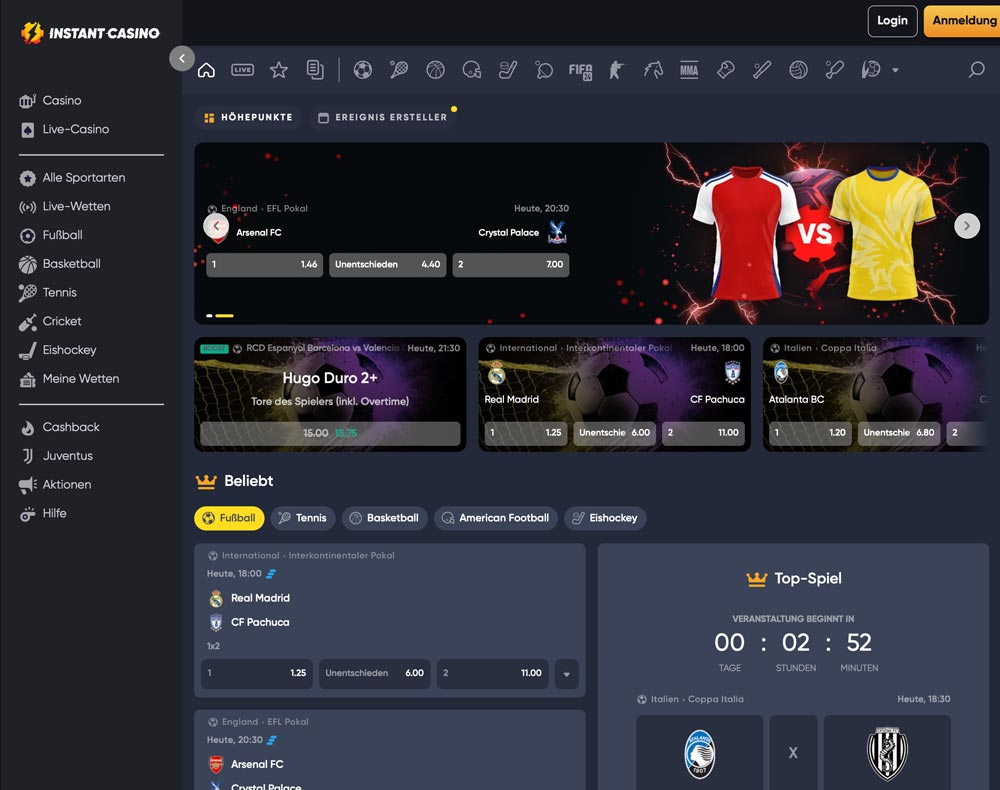Open favorites star in sports toolbar
This screenshot has width=1000, height=790.
(x=279, y=69)
